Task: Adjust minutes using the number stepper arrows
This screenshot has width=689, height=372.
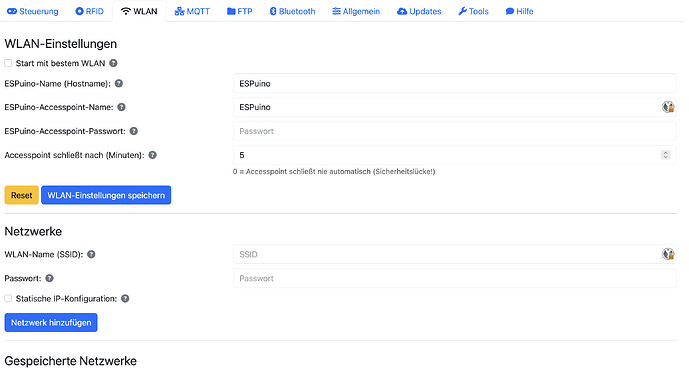Action: pos(666,155)
